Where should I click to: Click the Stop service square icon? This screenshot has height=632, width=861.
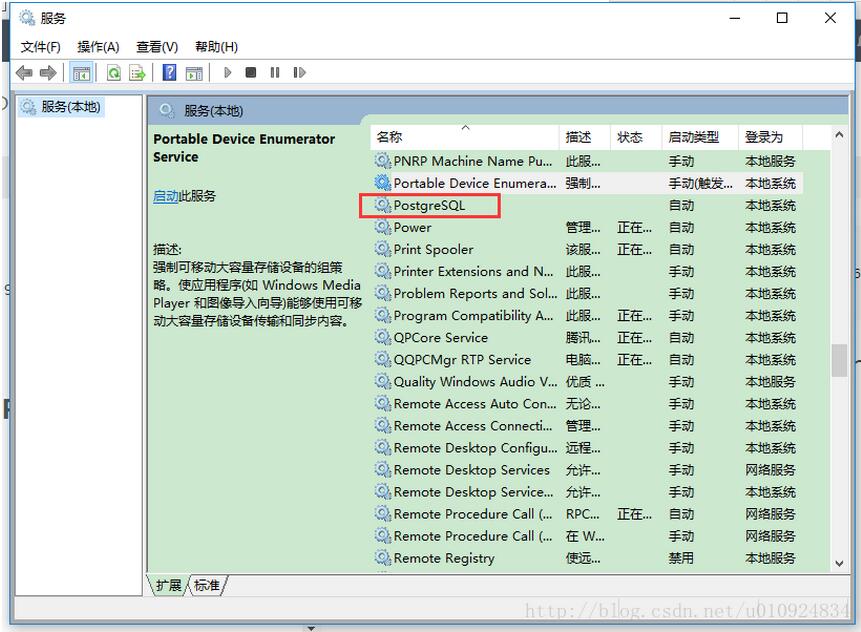[x=251, y=73]
